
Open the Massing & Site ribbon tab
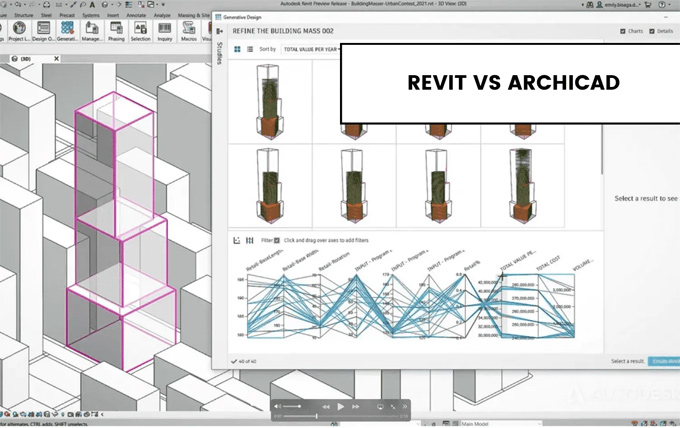pyautogui.click(x=193, y=15)
